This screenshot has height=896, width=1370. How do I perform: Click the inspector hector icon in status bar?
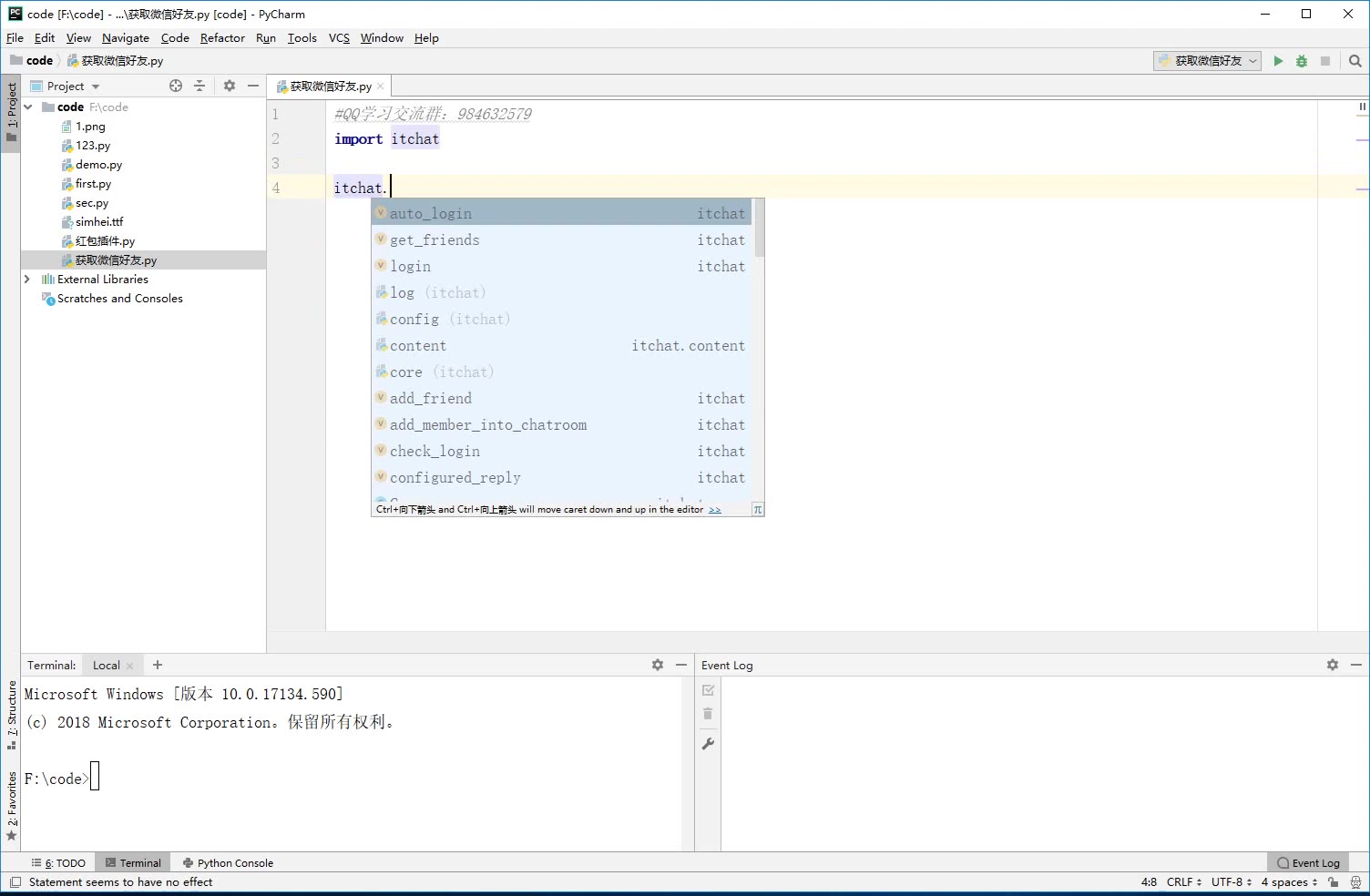click(x=1355, y=882)
